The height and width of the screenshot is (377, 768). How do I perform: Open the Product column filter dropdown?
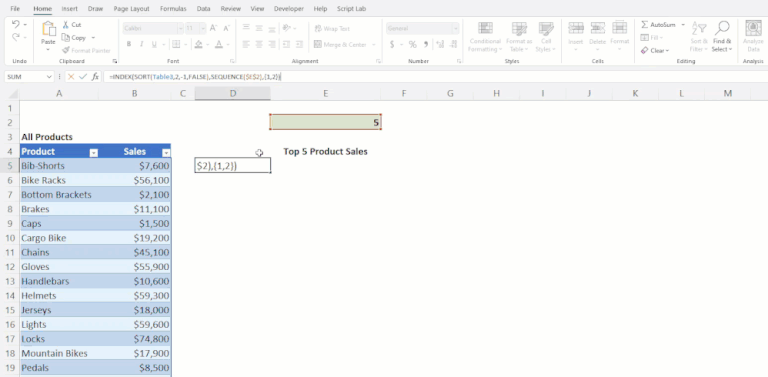point(94,153)
